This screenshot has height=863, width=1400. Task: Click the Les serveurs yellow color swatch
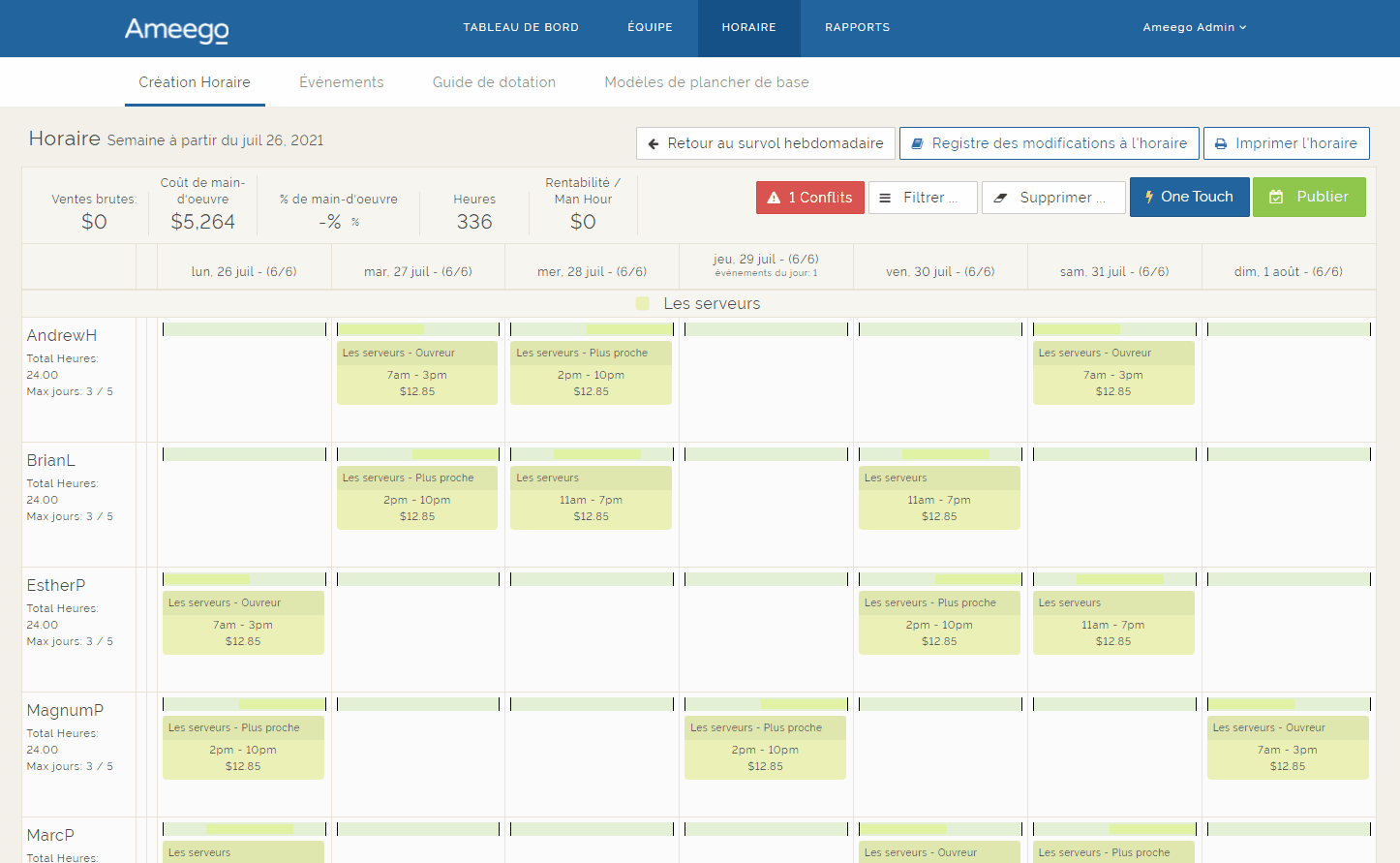(643, 304)
